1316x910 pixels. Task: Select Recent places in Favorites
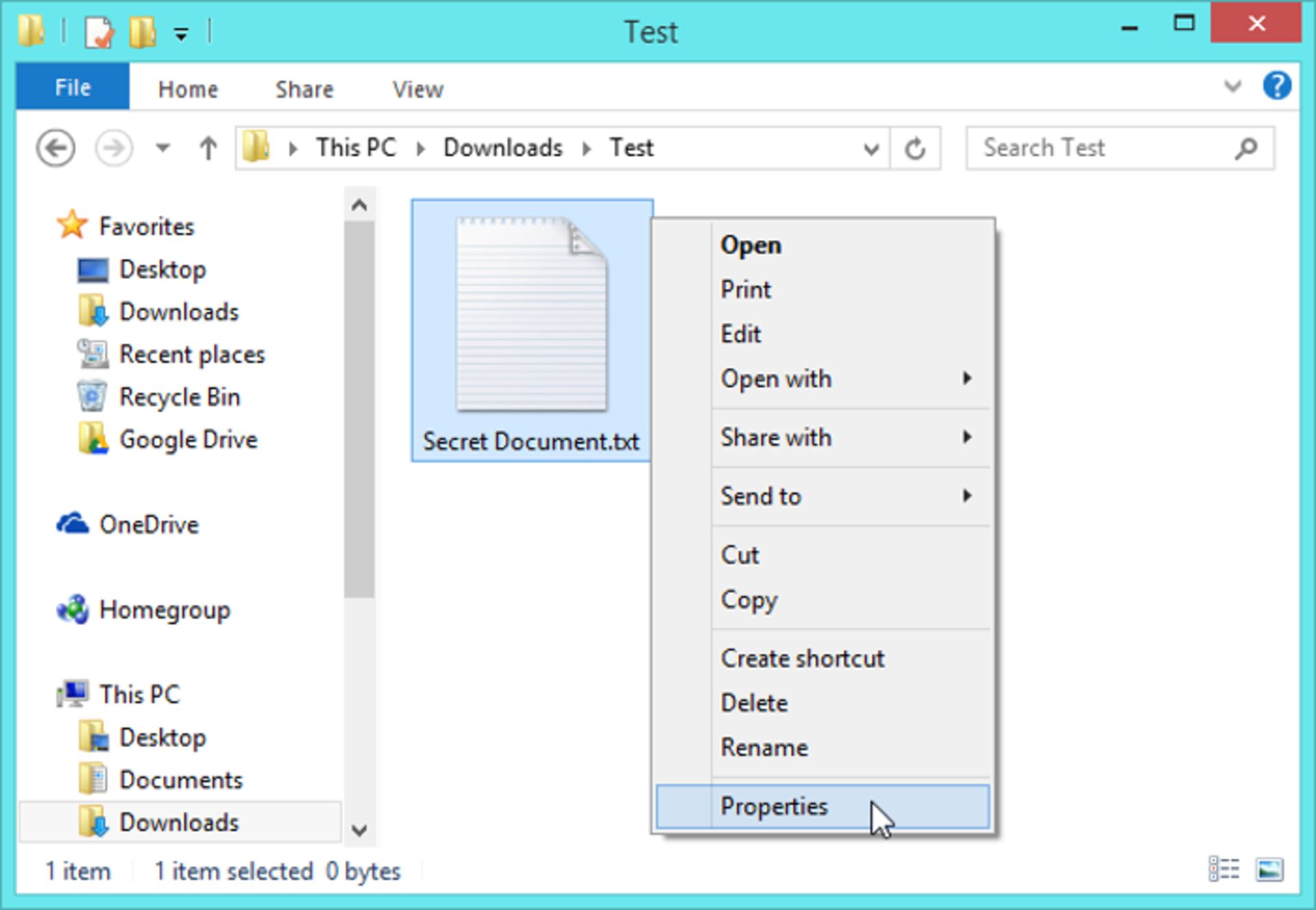click(x=191, y=354)
